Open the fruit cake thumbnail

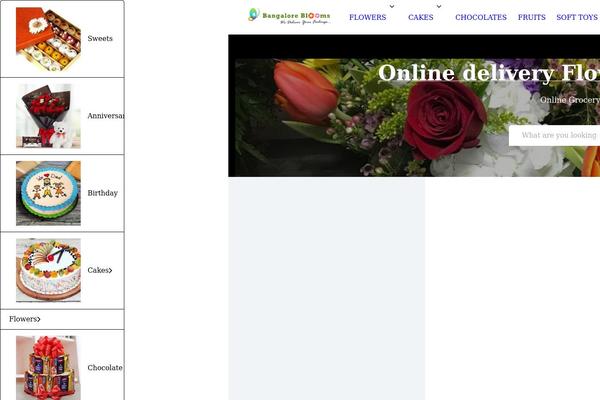pos(48,270)
